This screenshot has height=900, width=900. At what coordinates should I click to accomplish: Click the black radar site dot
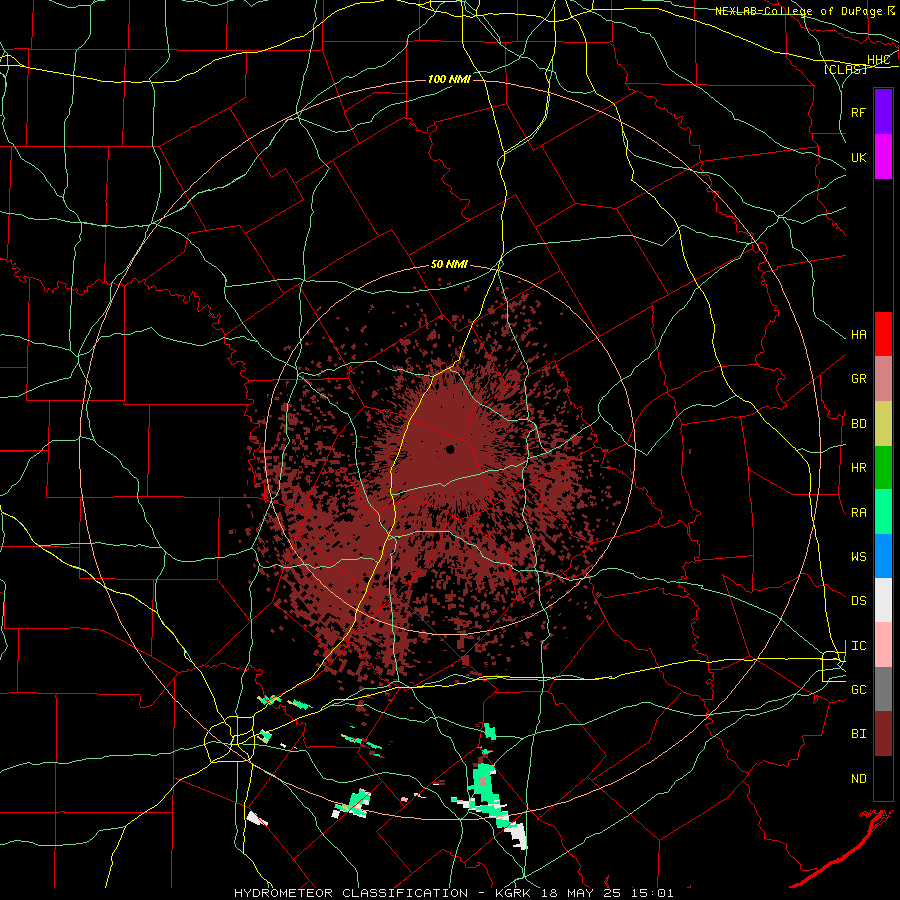[450, 449]
